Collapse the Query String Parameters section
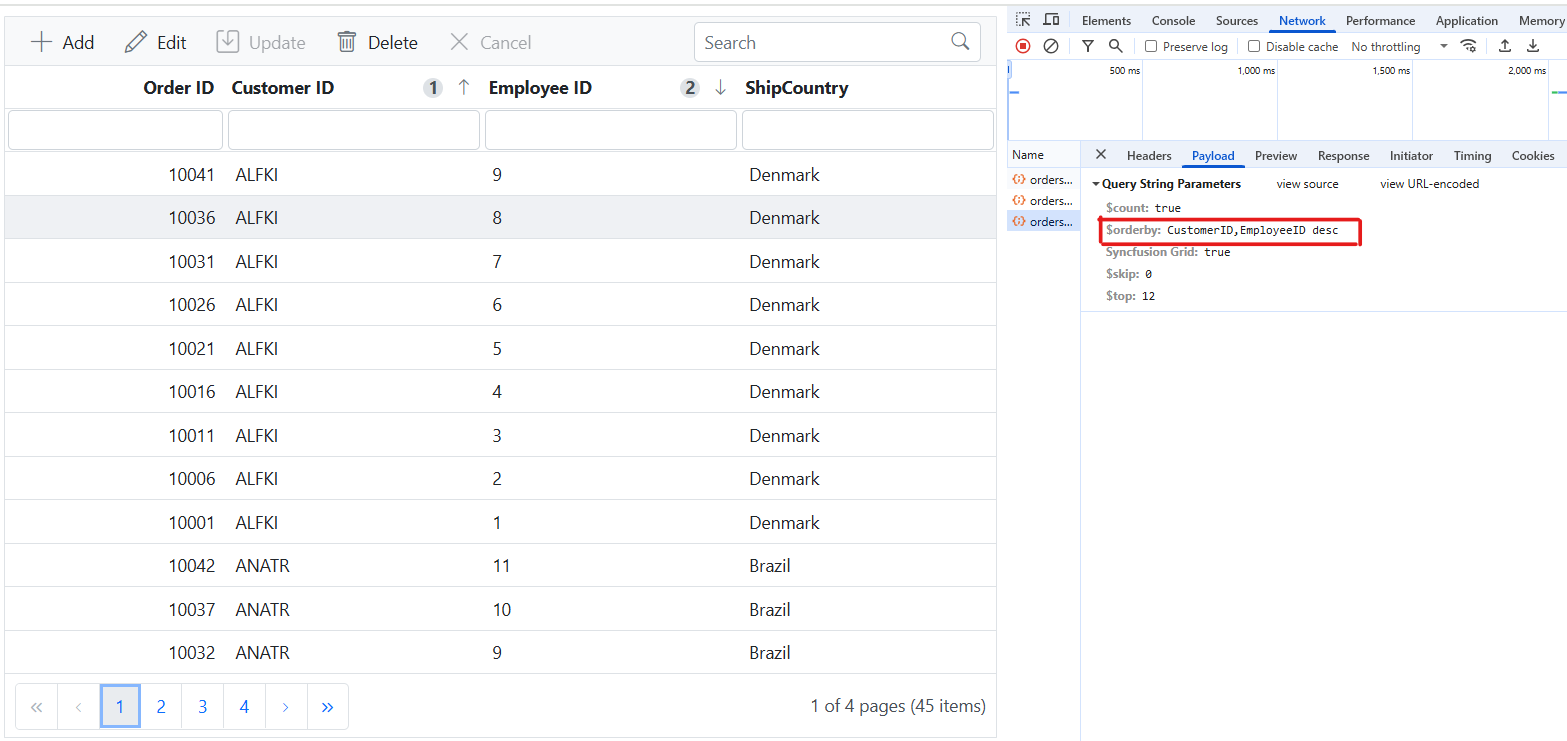 coord(1094,183)
